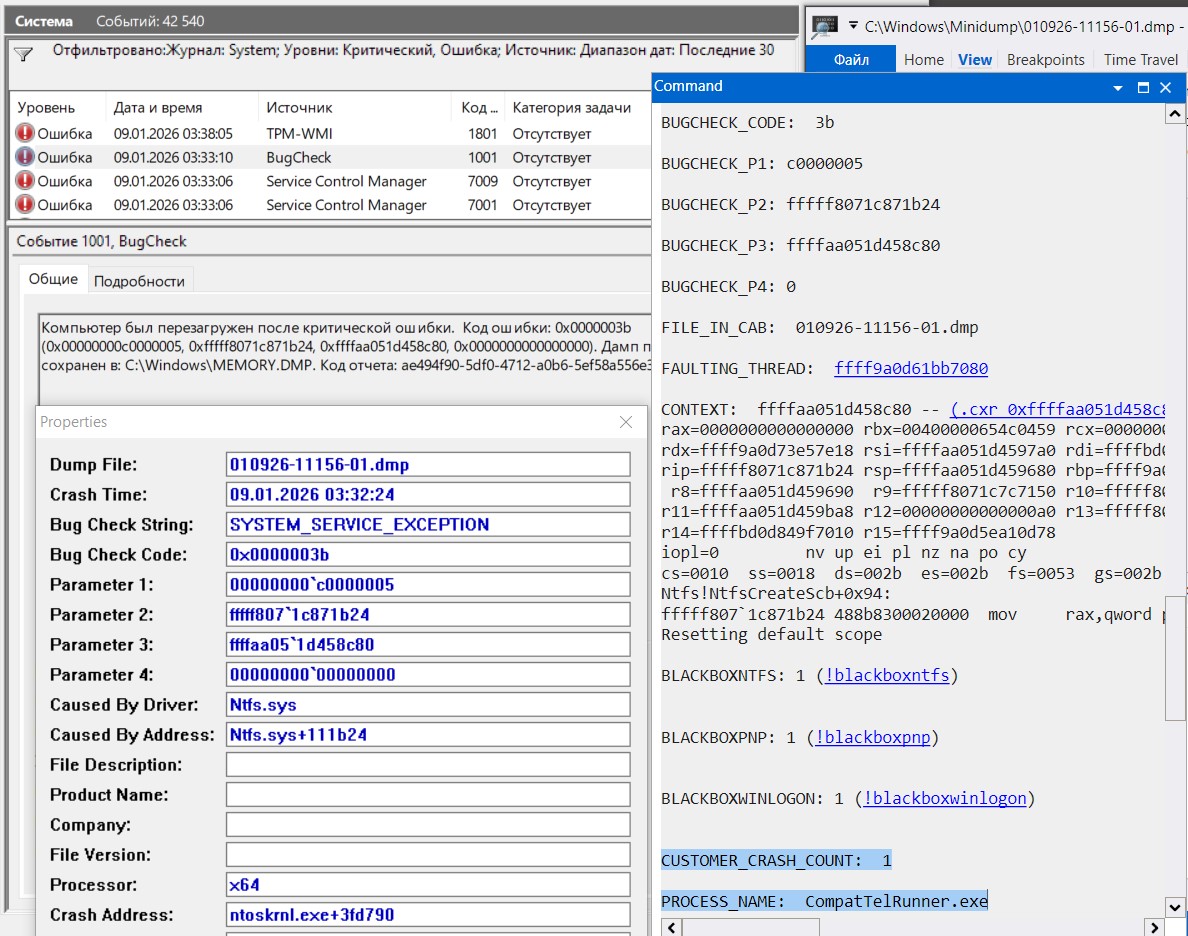
Task: Switch to the Home ribbon tab
Action: pos(924,60)
